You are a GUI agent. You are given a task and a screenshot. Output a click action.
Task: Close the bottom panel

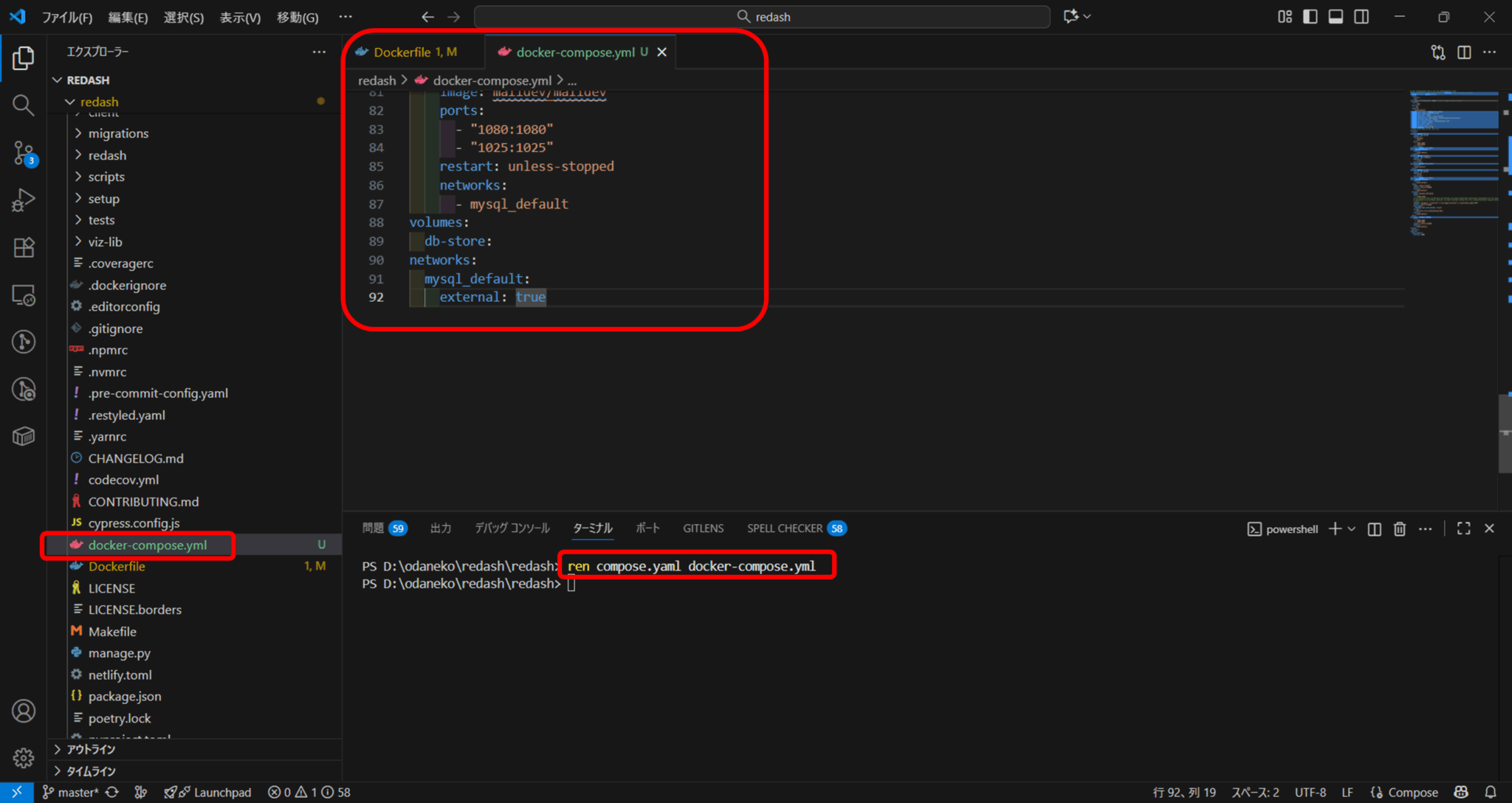tap(1489, 528)
